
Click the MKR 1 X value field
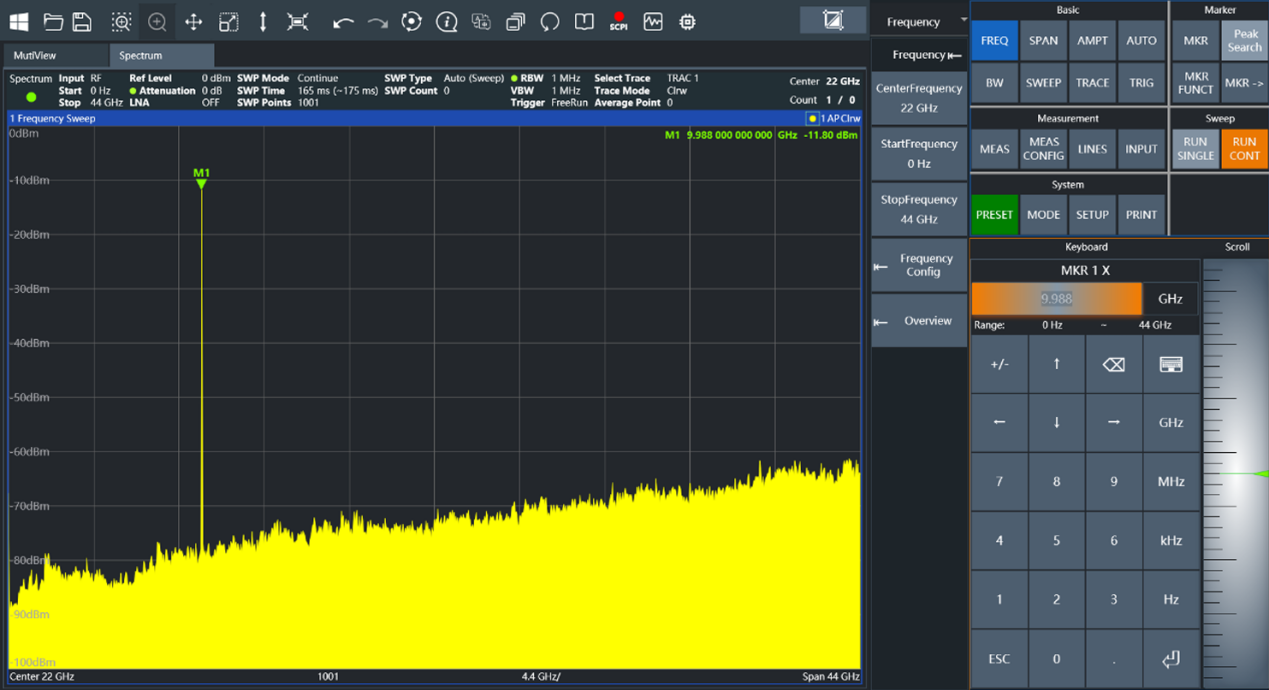click(1056, 299)
